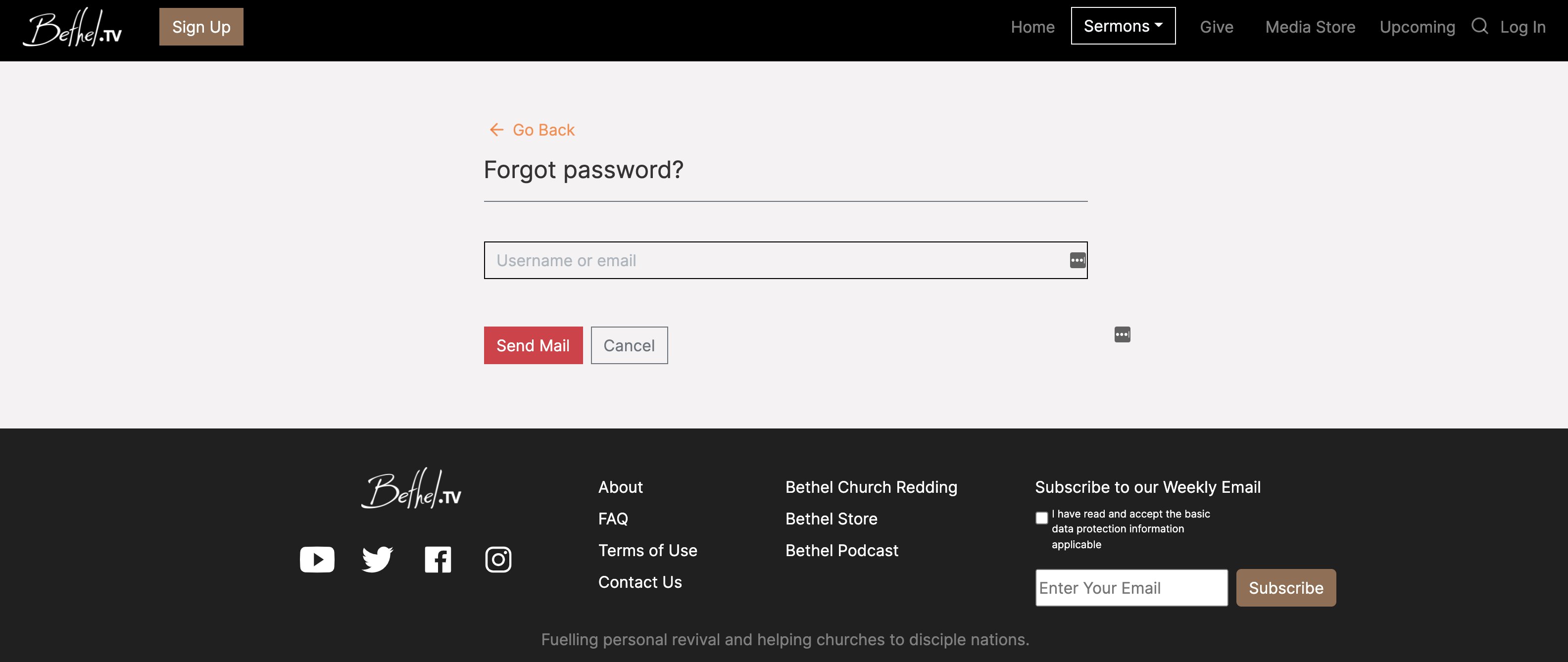The image size is (1568, 662).
Task: Open the Bethel Podcast link
Action: coord(841,551)
